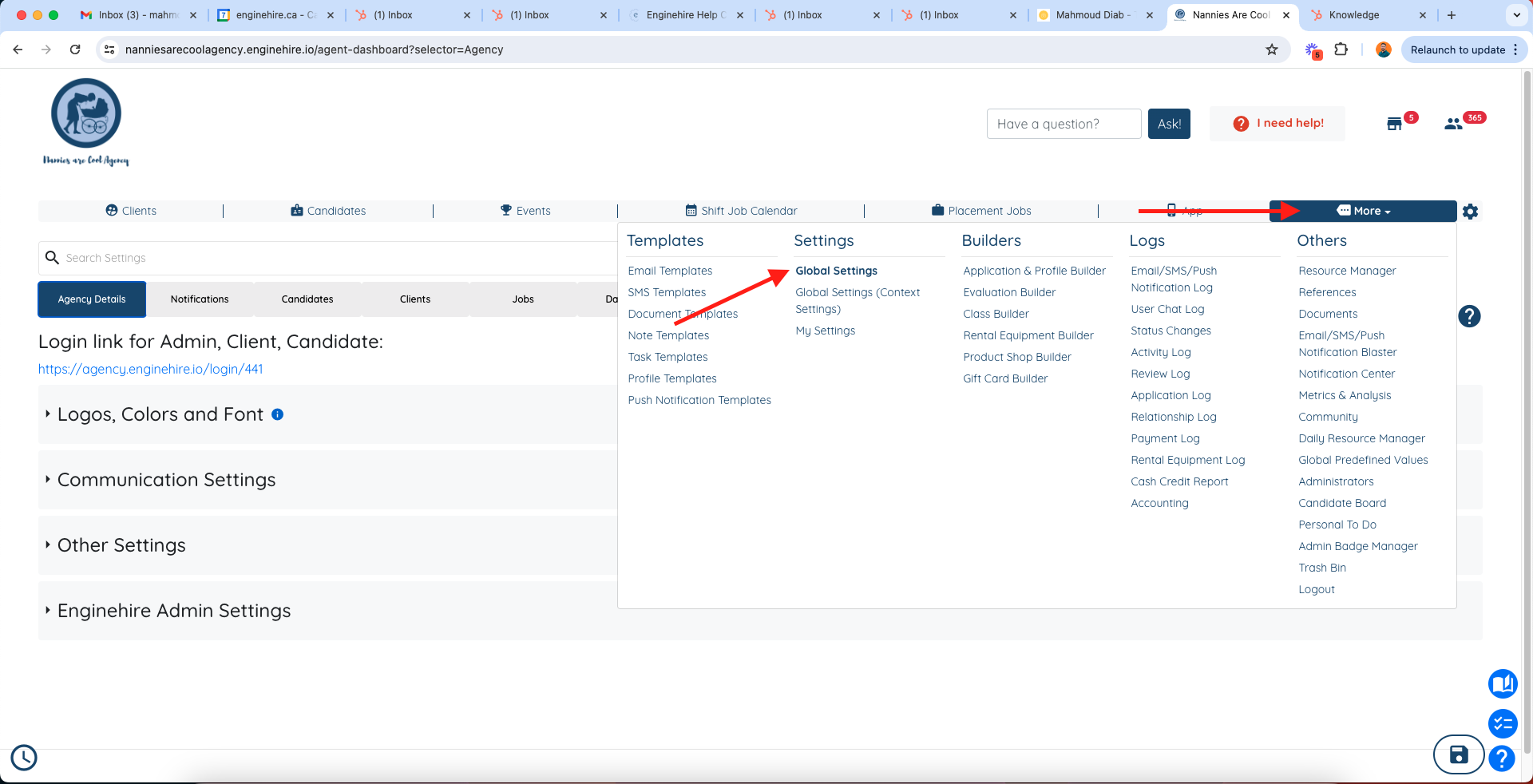Open Email Templates

tap(670, 271)
